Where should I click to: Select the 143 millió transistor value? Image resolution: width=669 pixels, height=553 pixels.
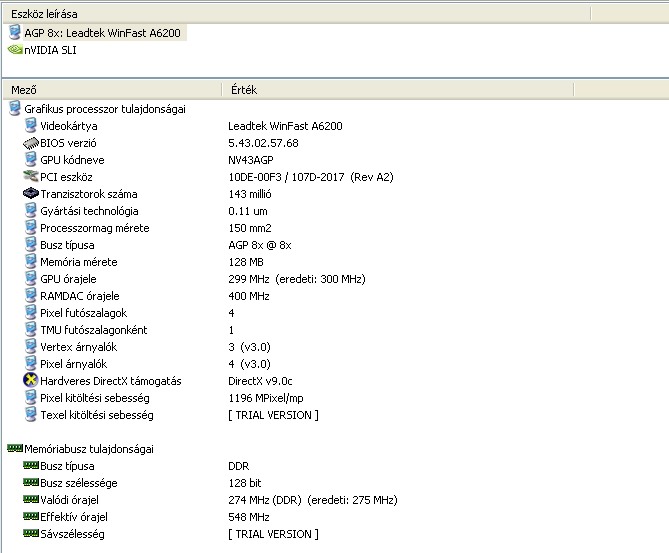tap(250, 194)
